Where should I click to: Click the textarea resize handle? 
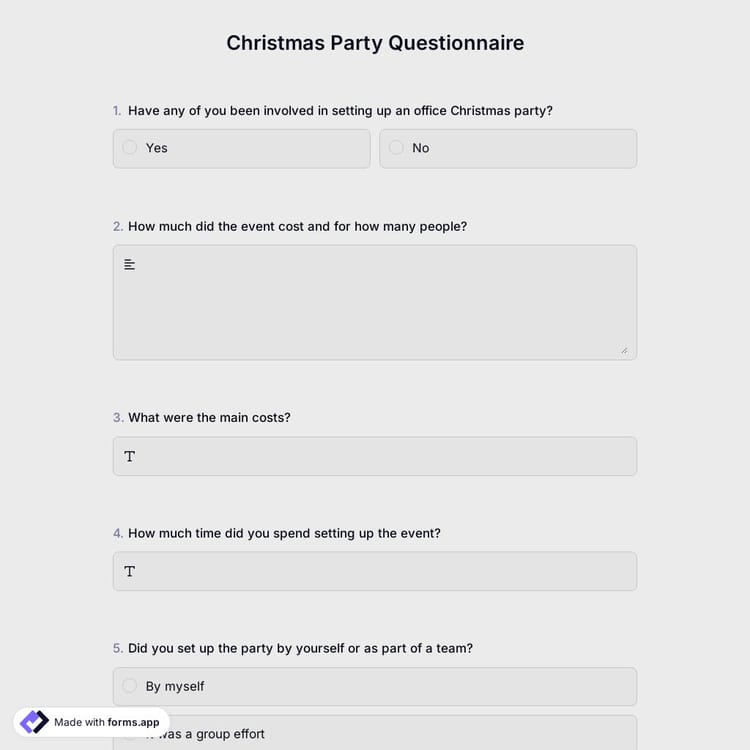624,350
